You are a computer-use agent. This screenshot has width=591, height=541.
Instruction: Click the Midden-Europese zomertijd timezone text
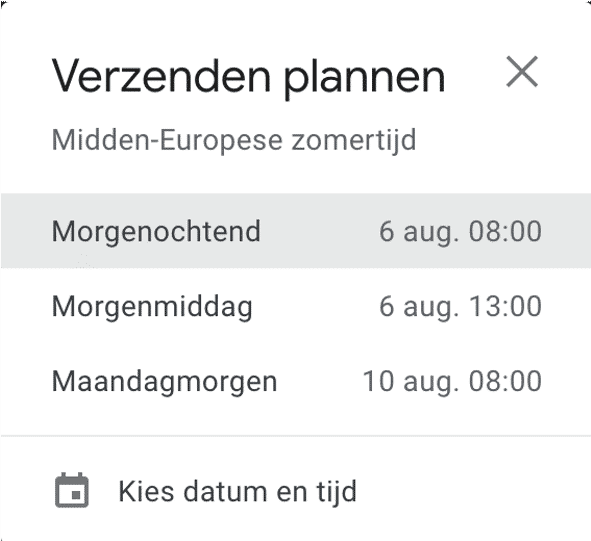(x=234, y=141)
